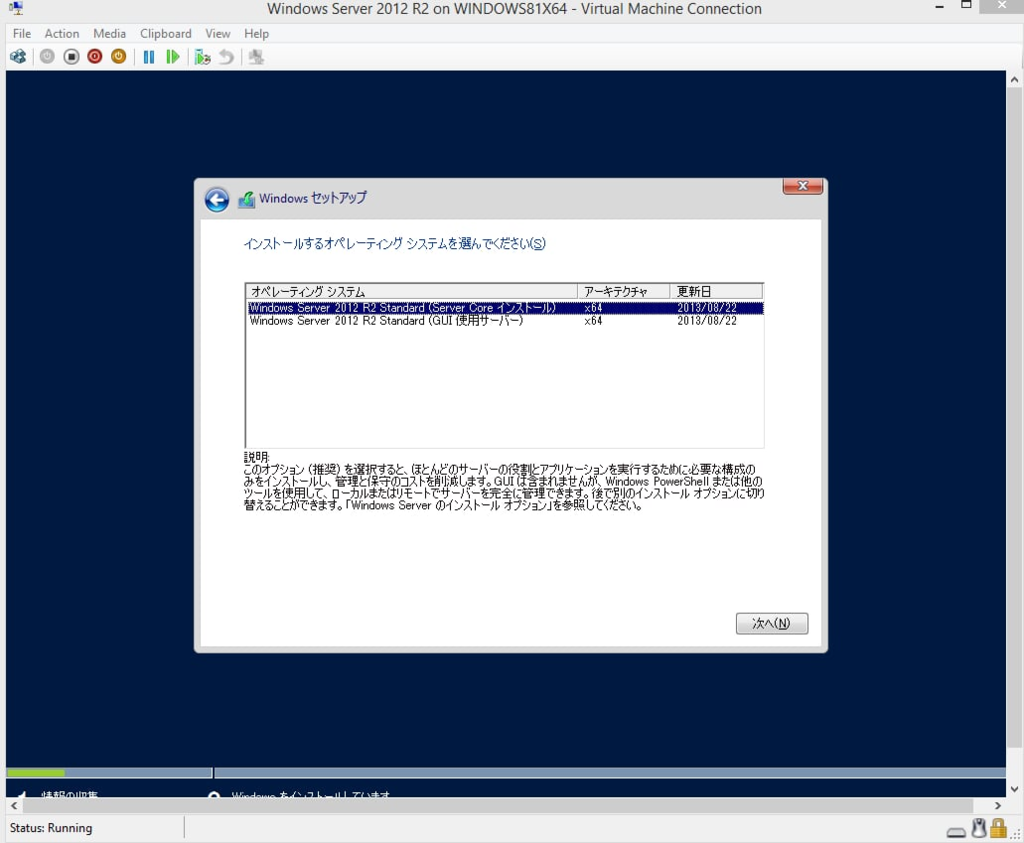Minimize the Virtual Machine Connection window
This screenshot has height=843, width=1024.
(939, 7)
